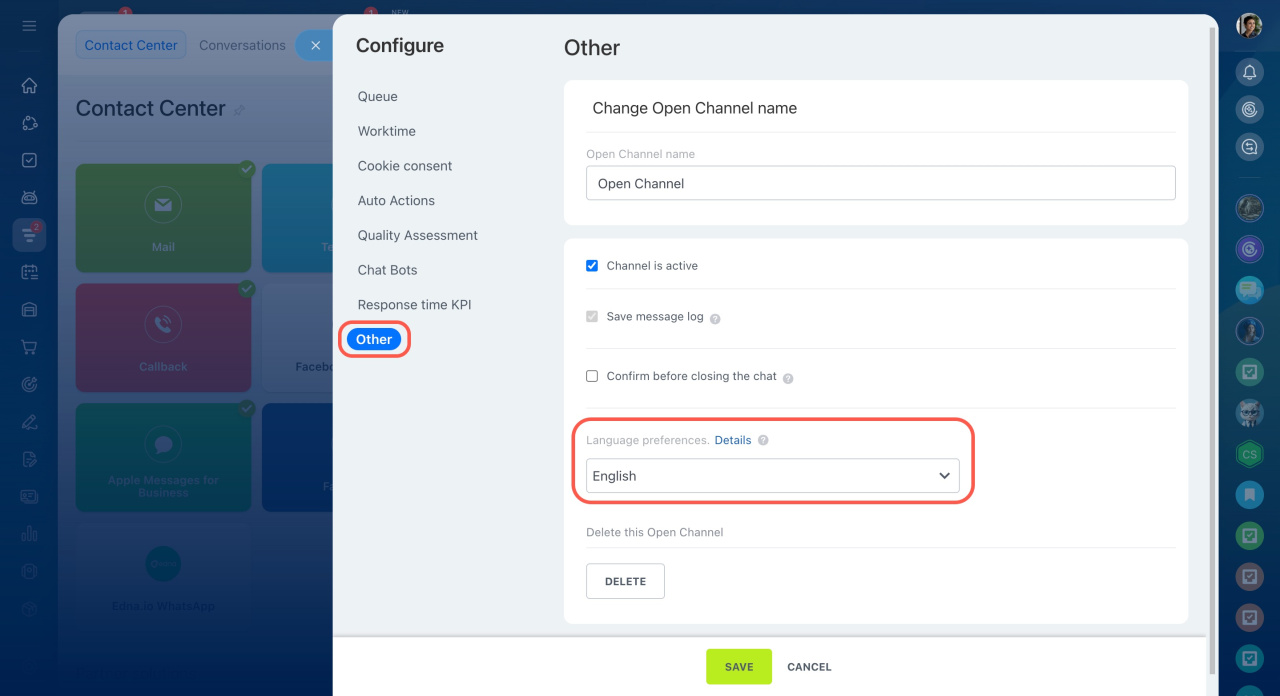
Task: Select Chat Bots in Configure menu
Action: tap(387, 270)
